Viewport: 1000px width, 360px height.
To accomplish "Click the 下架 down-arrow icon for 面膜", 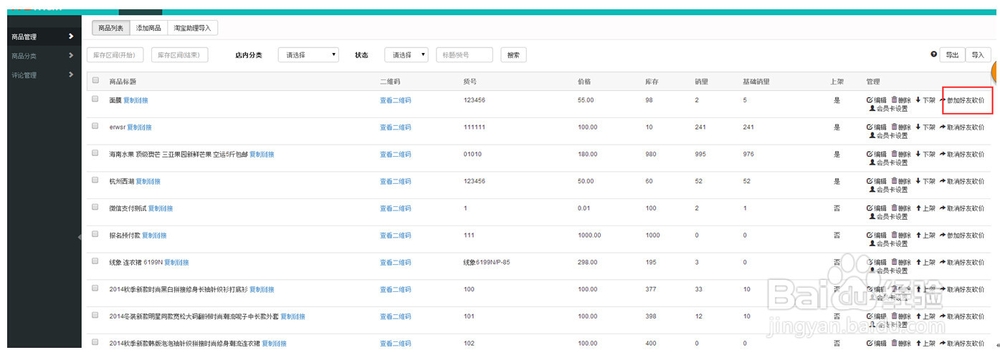I will (x=918, y=100).
